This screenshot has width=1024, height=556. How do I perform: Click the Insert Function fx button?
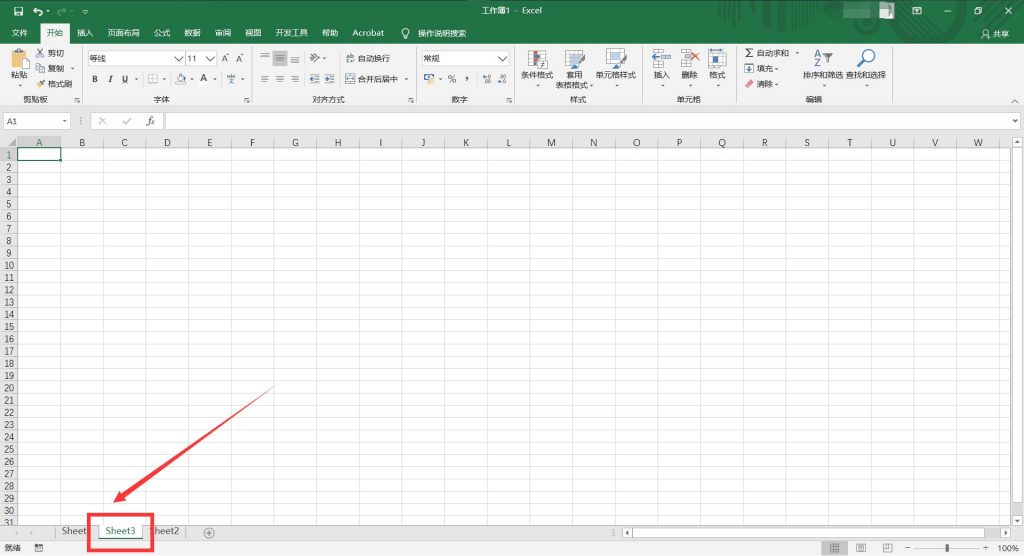tap(151, 121)
